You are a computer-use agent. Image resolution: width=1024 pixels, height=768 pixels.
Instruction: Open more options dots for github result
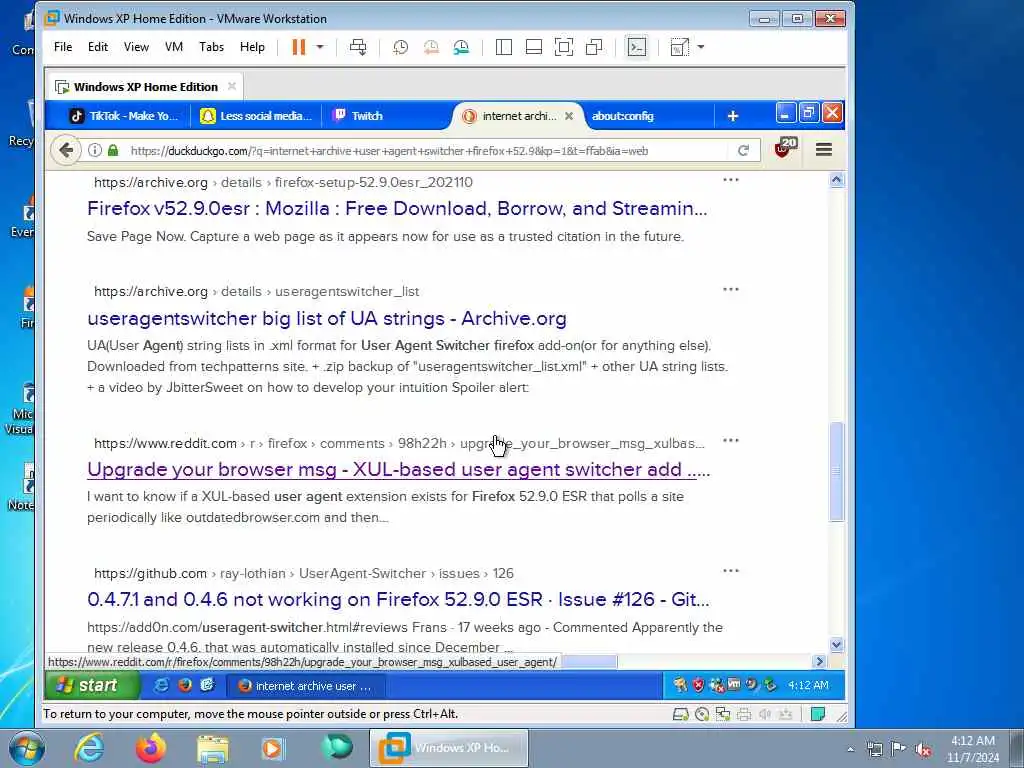coord(731,570)
